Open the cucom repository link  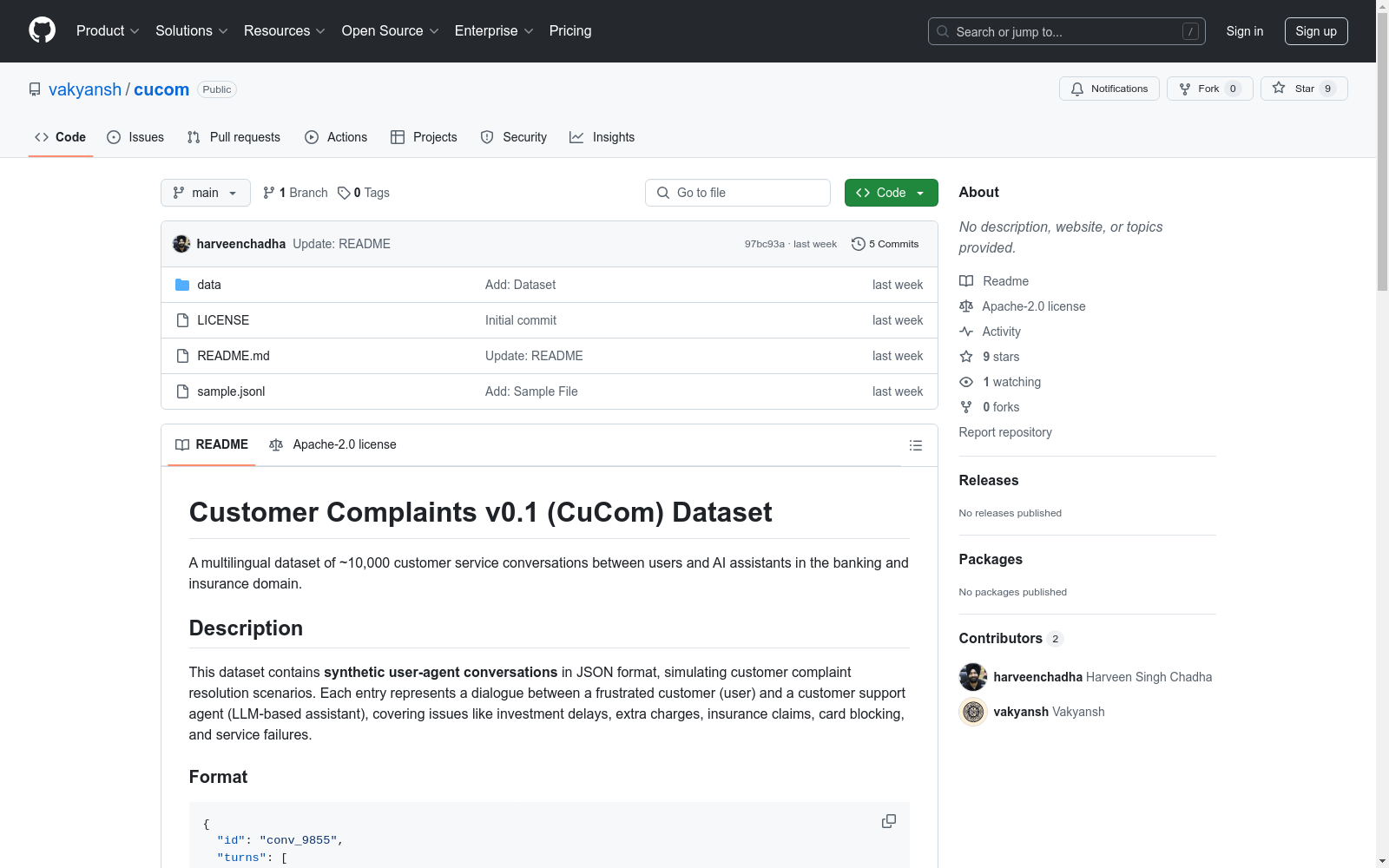point(161,89)
